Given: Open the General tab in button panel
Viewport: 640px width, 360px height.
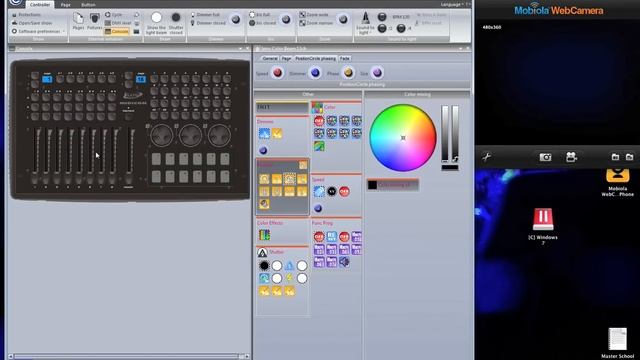Looking at the screenshot, I should click(x=269, y=58).
